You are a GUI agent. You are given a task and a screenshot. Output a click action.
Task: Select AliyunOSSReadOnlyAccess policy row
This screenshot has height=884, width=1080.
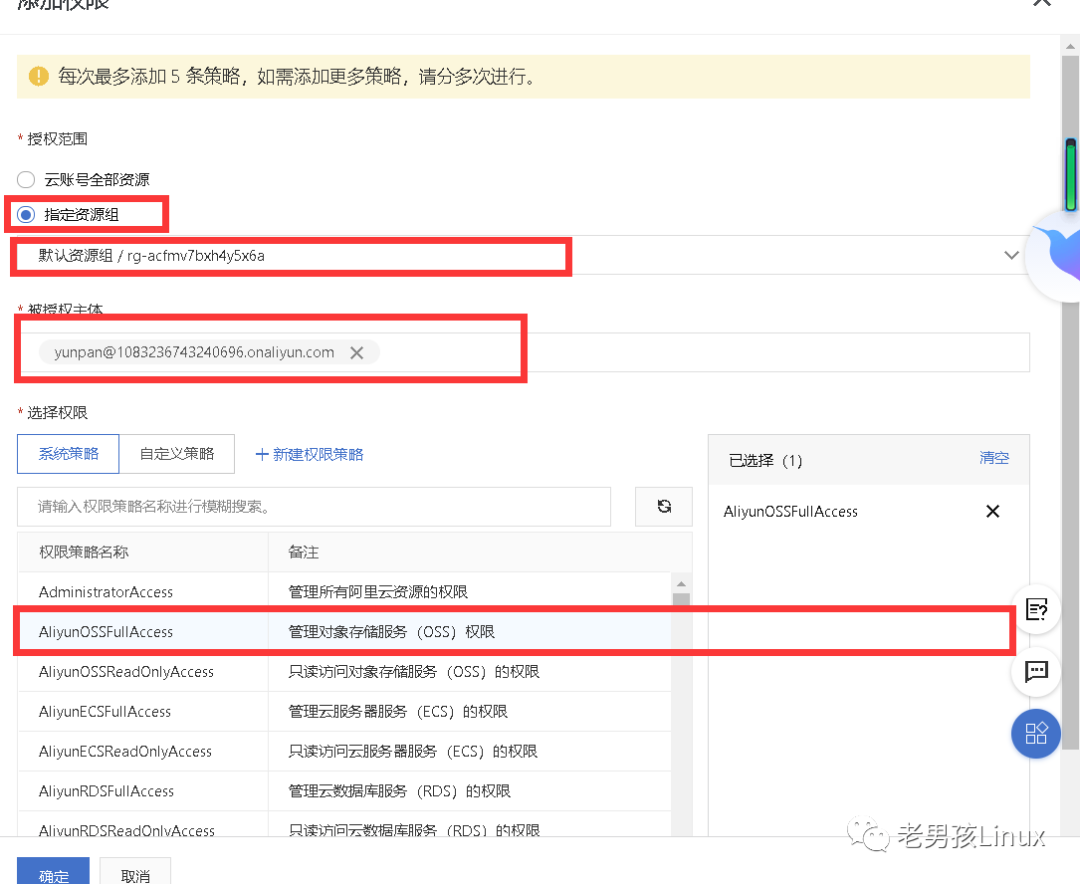coord(344,672)
